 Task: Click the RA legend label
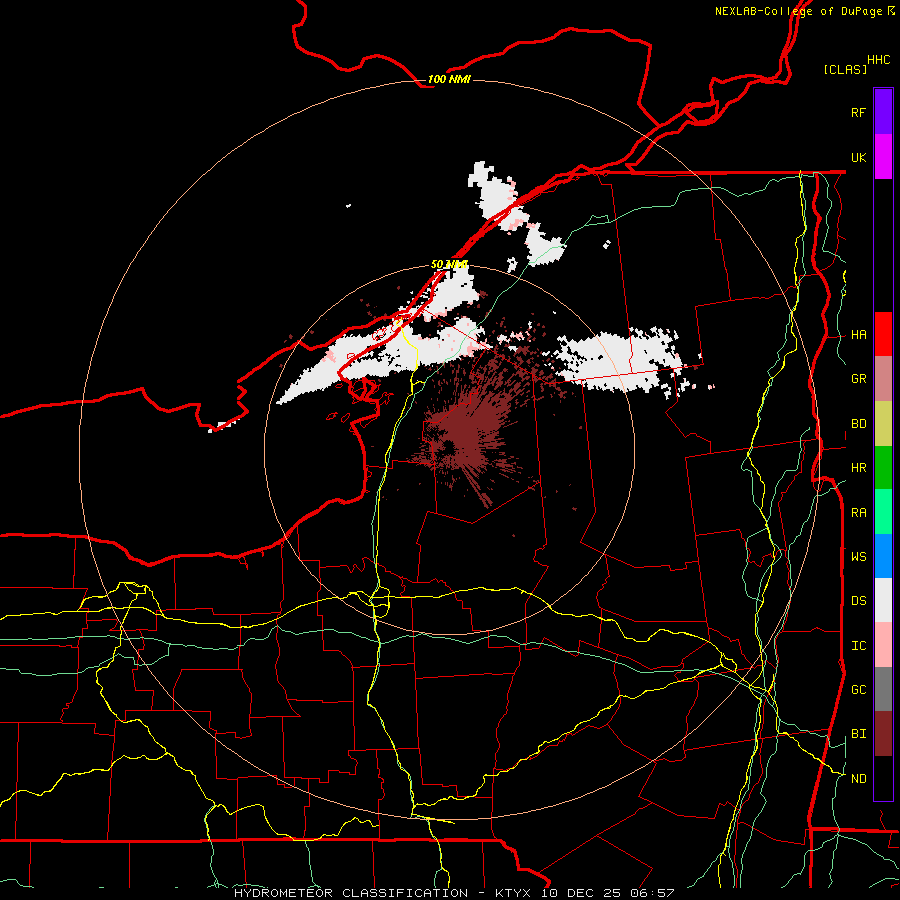coord(858,513)
